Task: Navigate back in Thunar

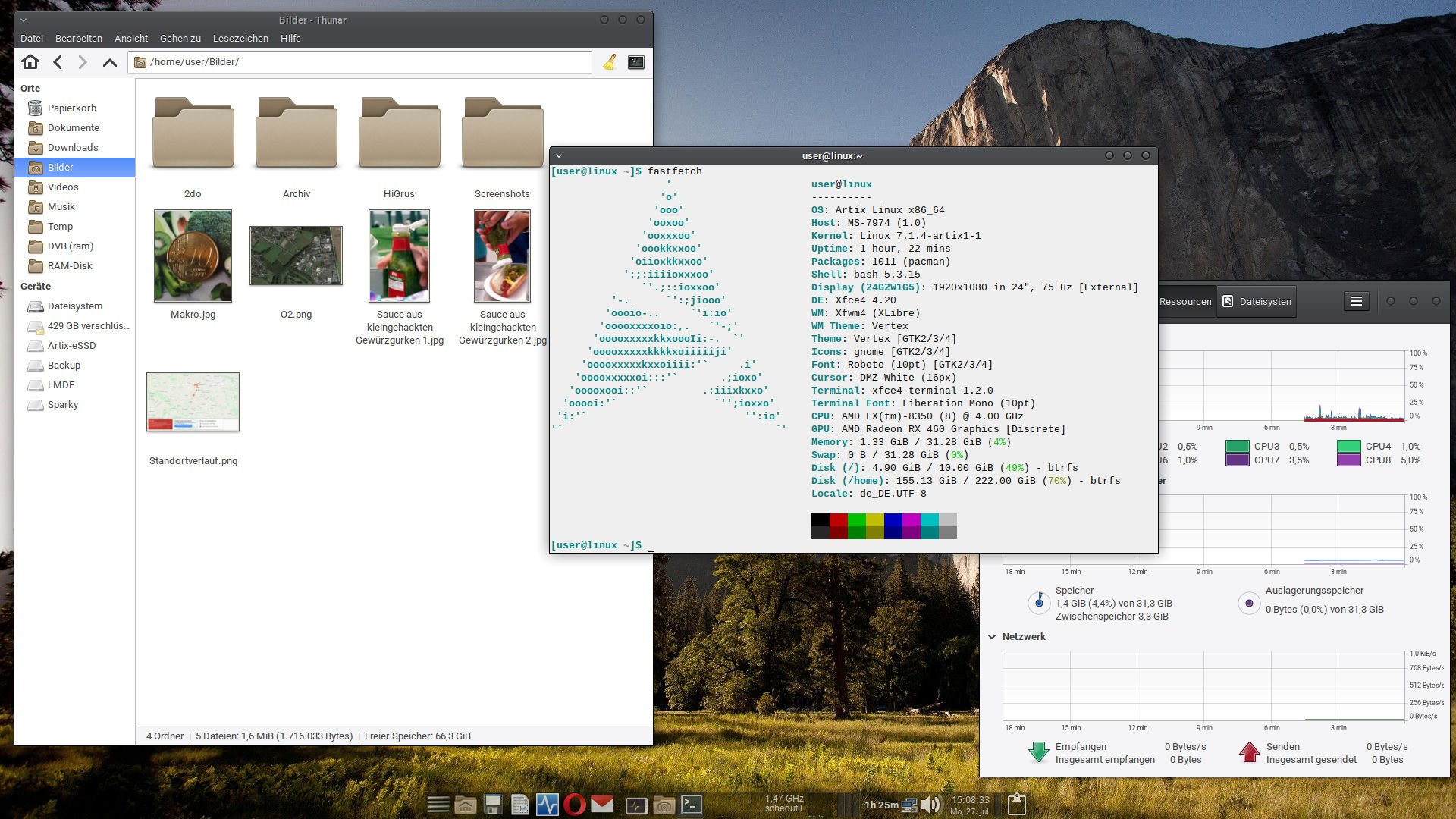Action: click(x=58, y=62)
